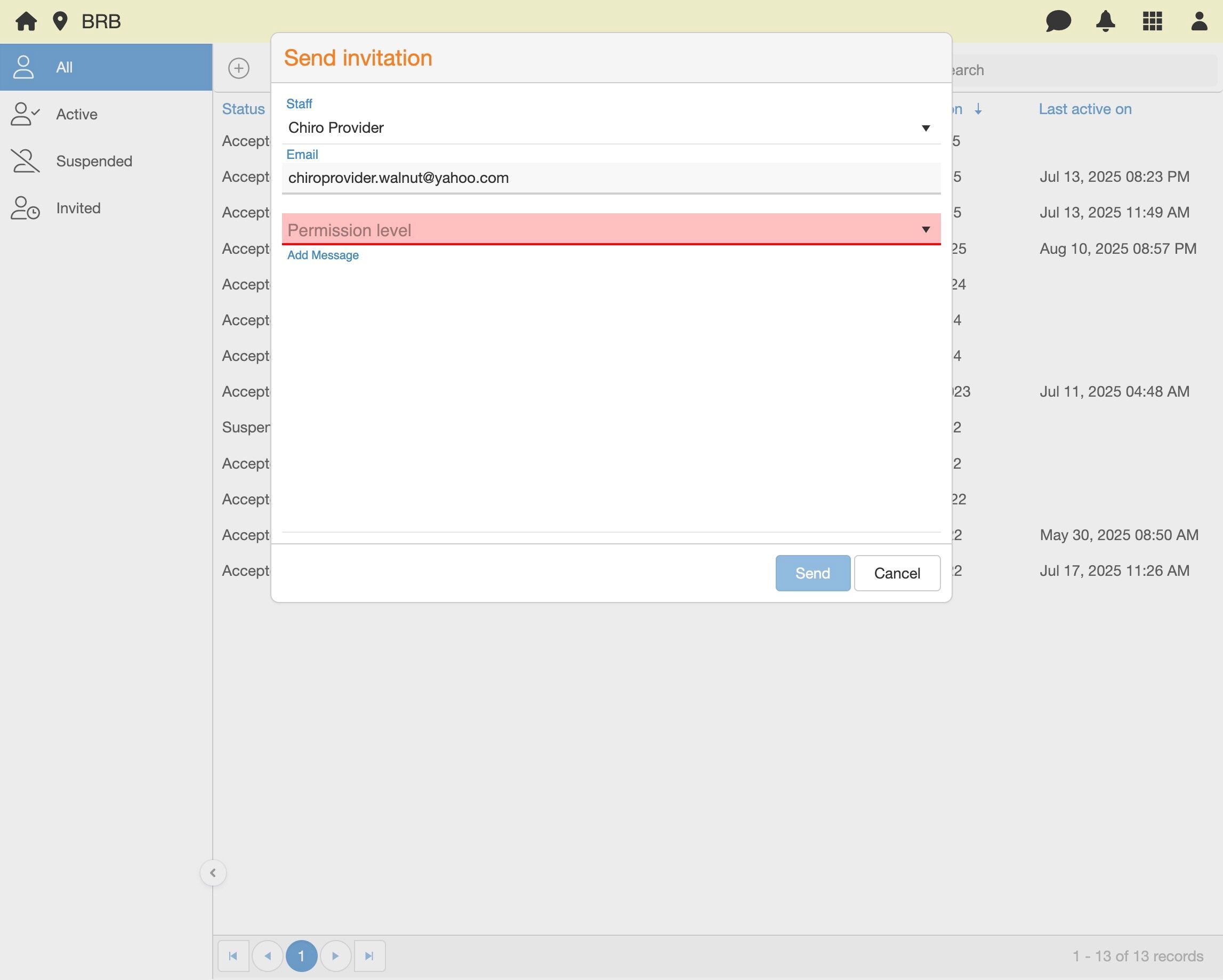The image size is (1223, 980).
Task: Open the chat messages icon
Action: (x=1058, y=21)
